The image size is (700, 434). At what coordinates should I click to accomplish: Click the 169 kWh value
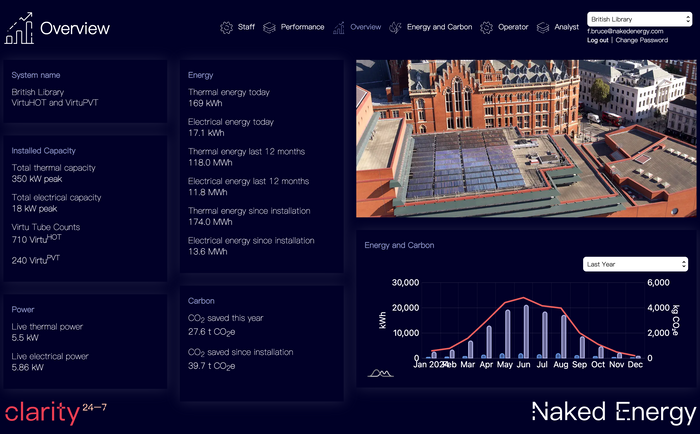tap(205, 103)
